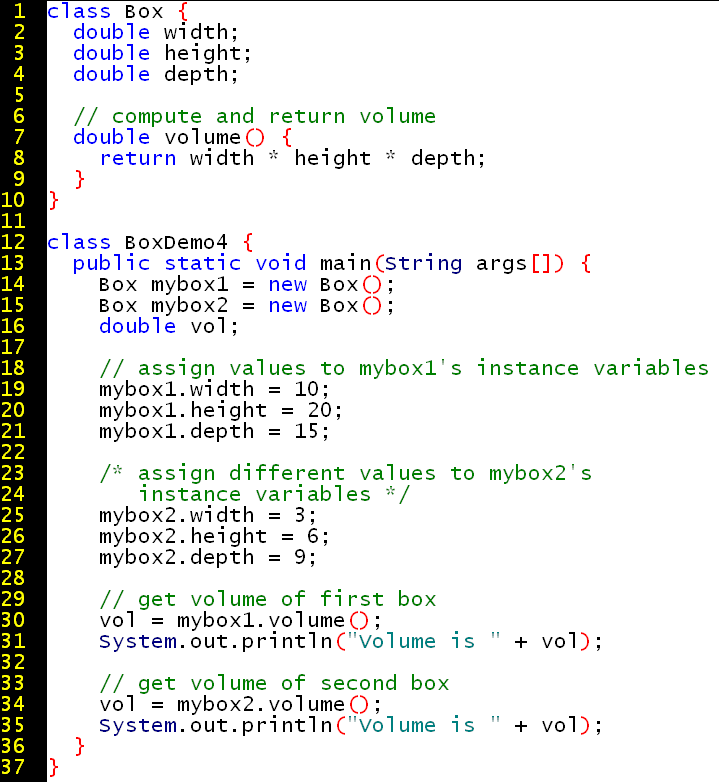Select the 'double width;' field declaration

click(x=156, y=32)
